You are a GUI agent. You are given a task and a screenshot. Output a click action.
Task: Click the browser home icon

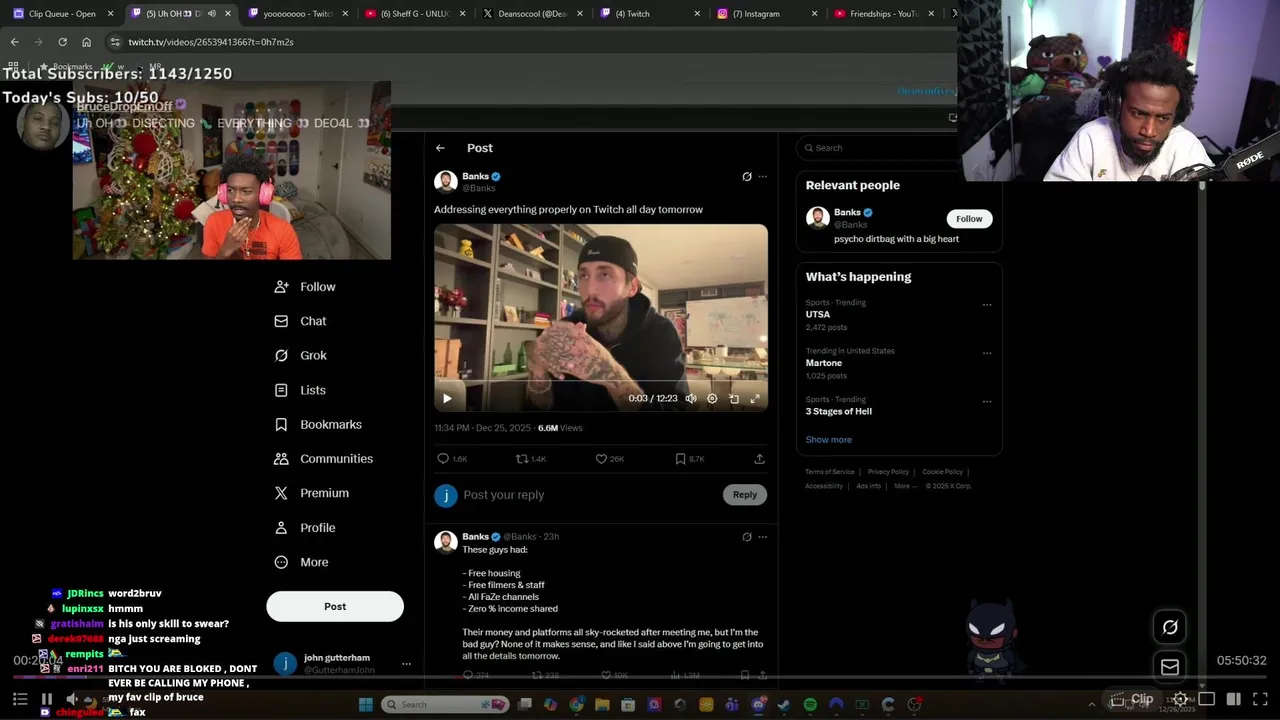86,42
